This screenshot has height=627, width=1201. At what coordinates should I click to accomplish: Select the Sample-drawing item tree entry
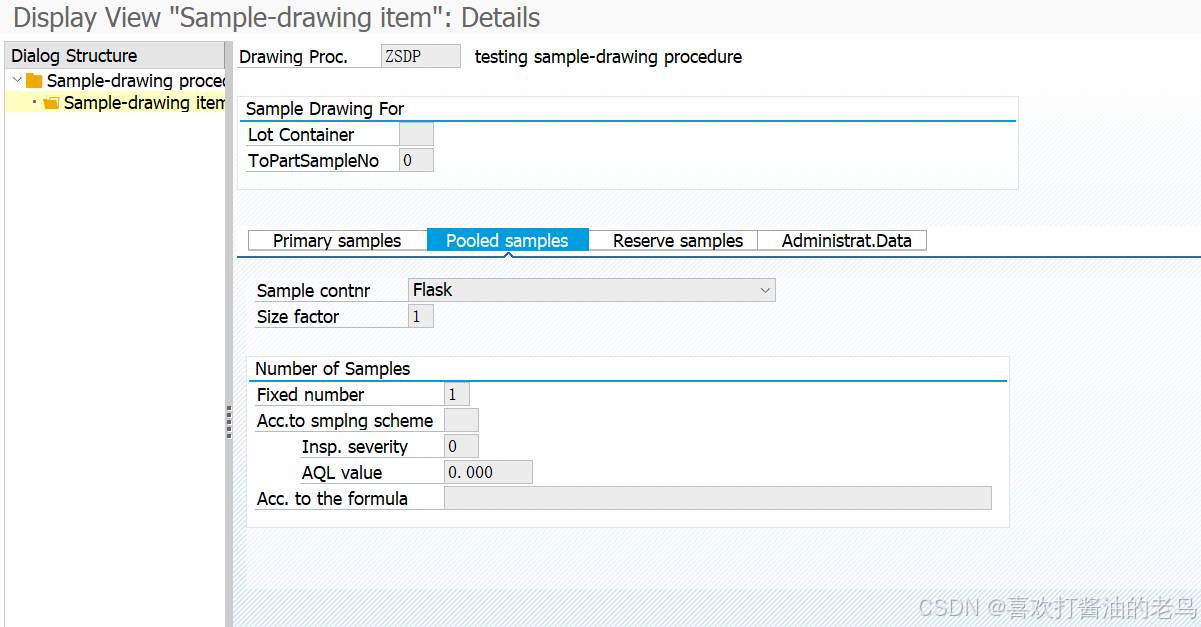pos(140,102)
